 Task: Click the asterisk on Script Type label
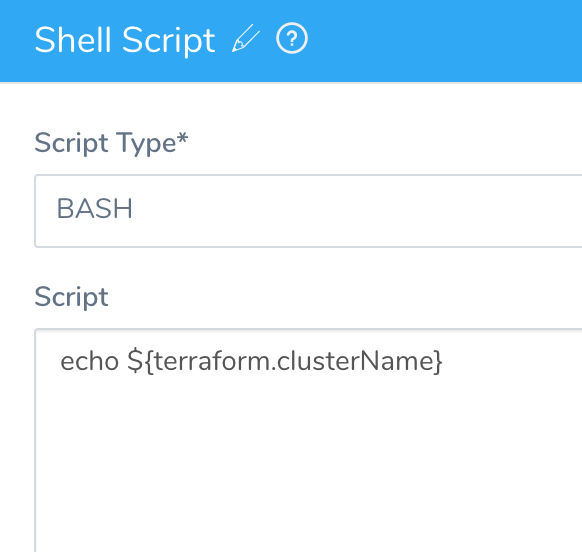pos(182,138)
